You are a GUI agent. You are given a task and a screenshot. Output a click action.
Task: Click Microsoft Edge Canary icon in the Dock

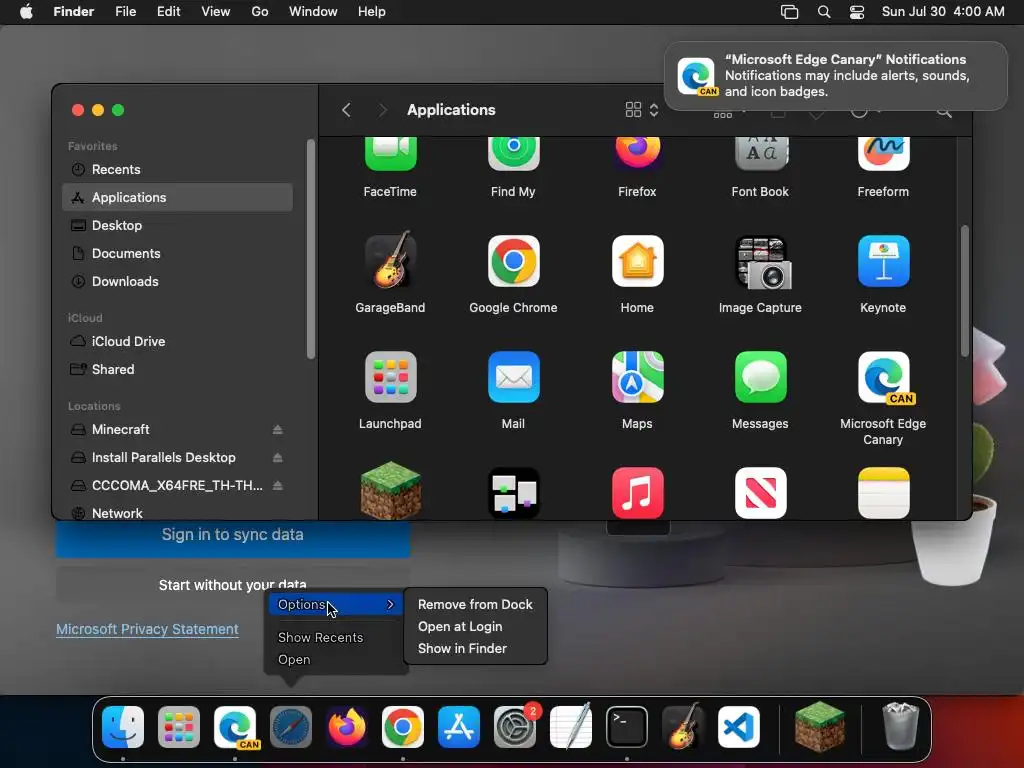click(236, 727)
